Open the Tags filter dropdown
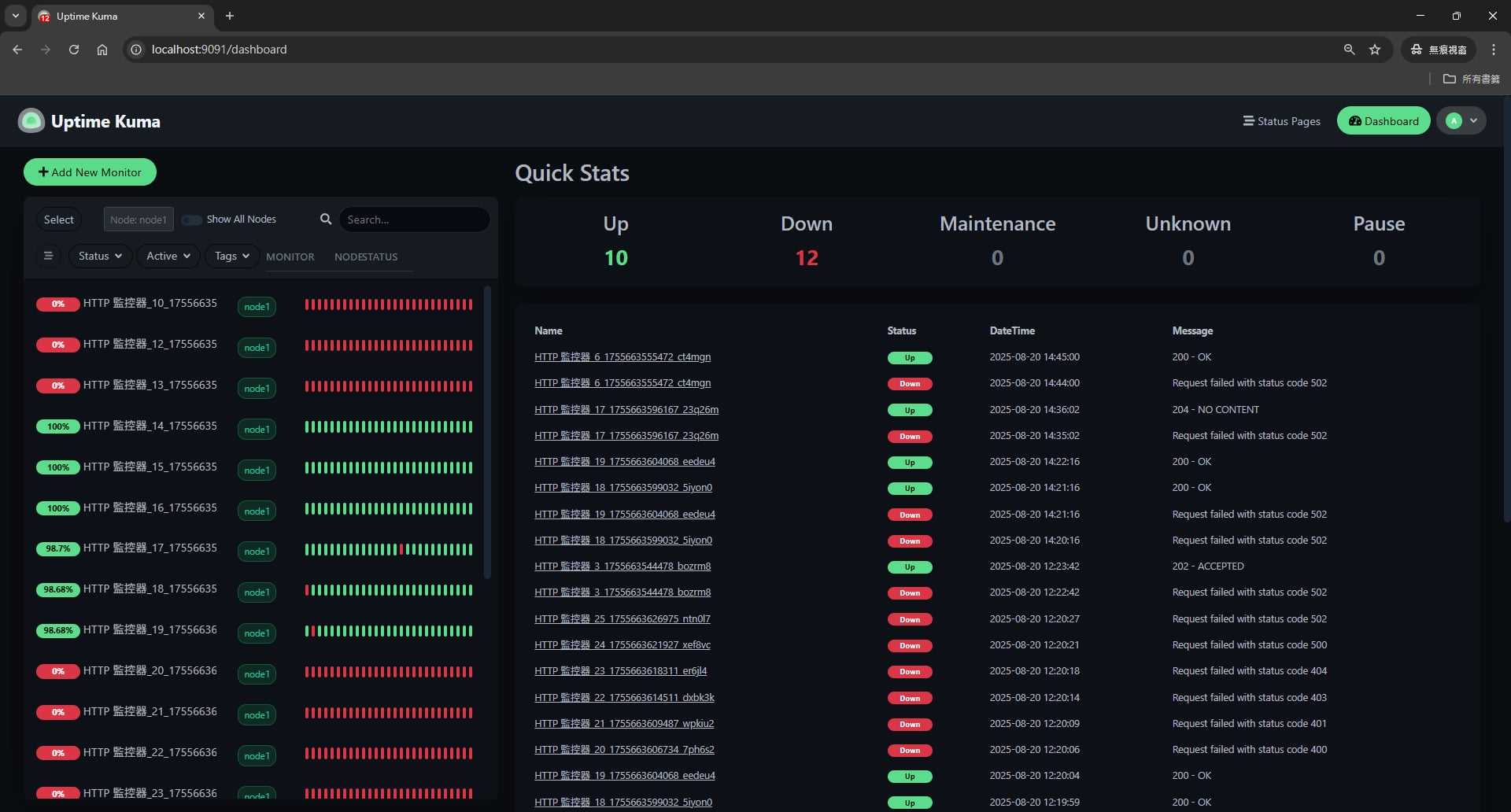 pos(231,256)
